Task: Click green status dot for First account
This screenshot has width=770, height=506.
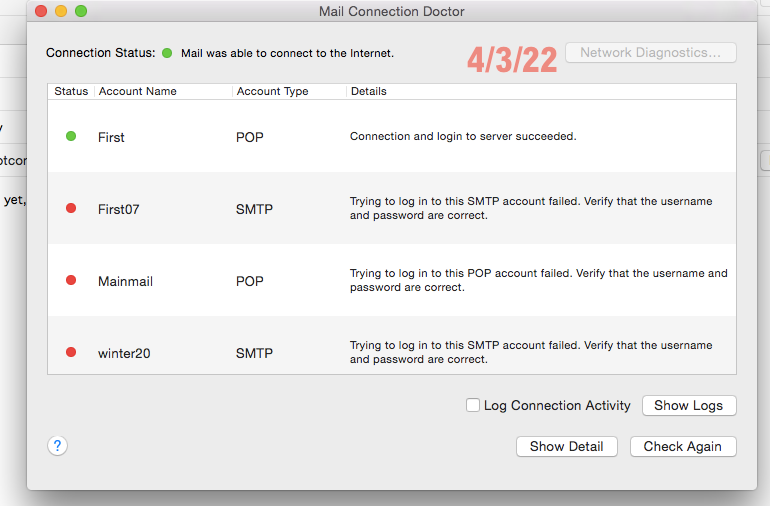Action: (71, 136)
